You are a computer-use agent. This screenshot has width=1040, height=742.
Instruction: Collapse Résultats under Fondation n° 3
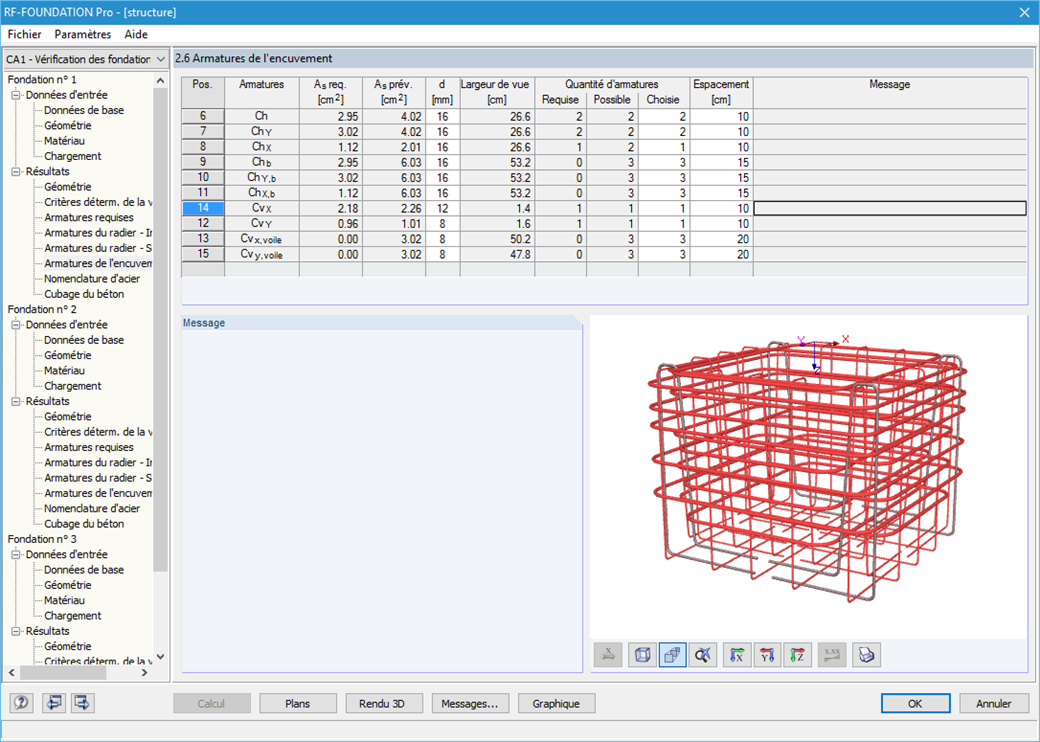tap(16, 631)
